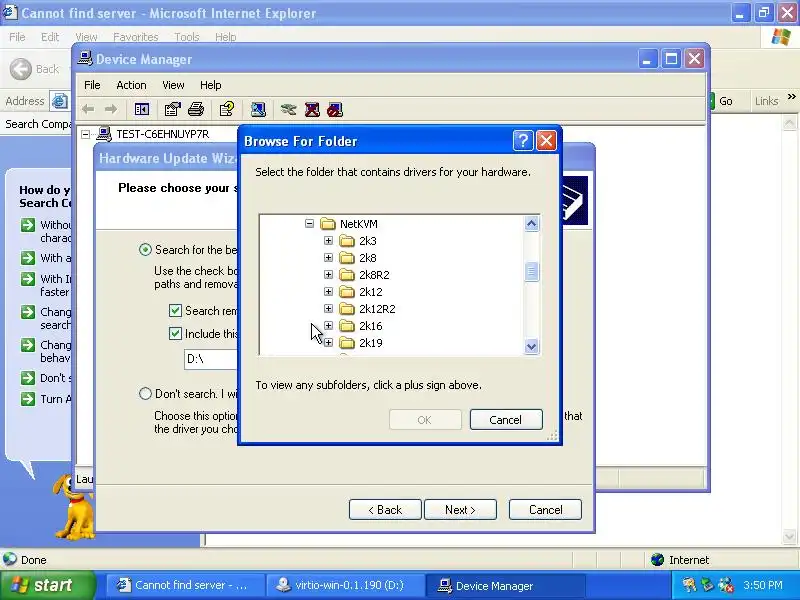
Task: Collapse the TEST-C6EHNUYP7R computer node
Action: pyautogui.click(x=86, y=134)
